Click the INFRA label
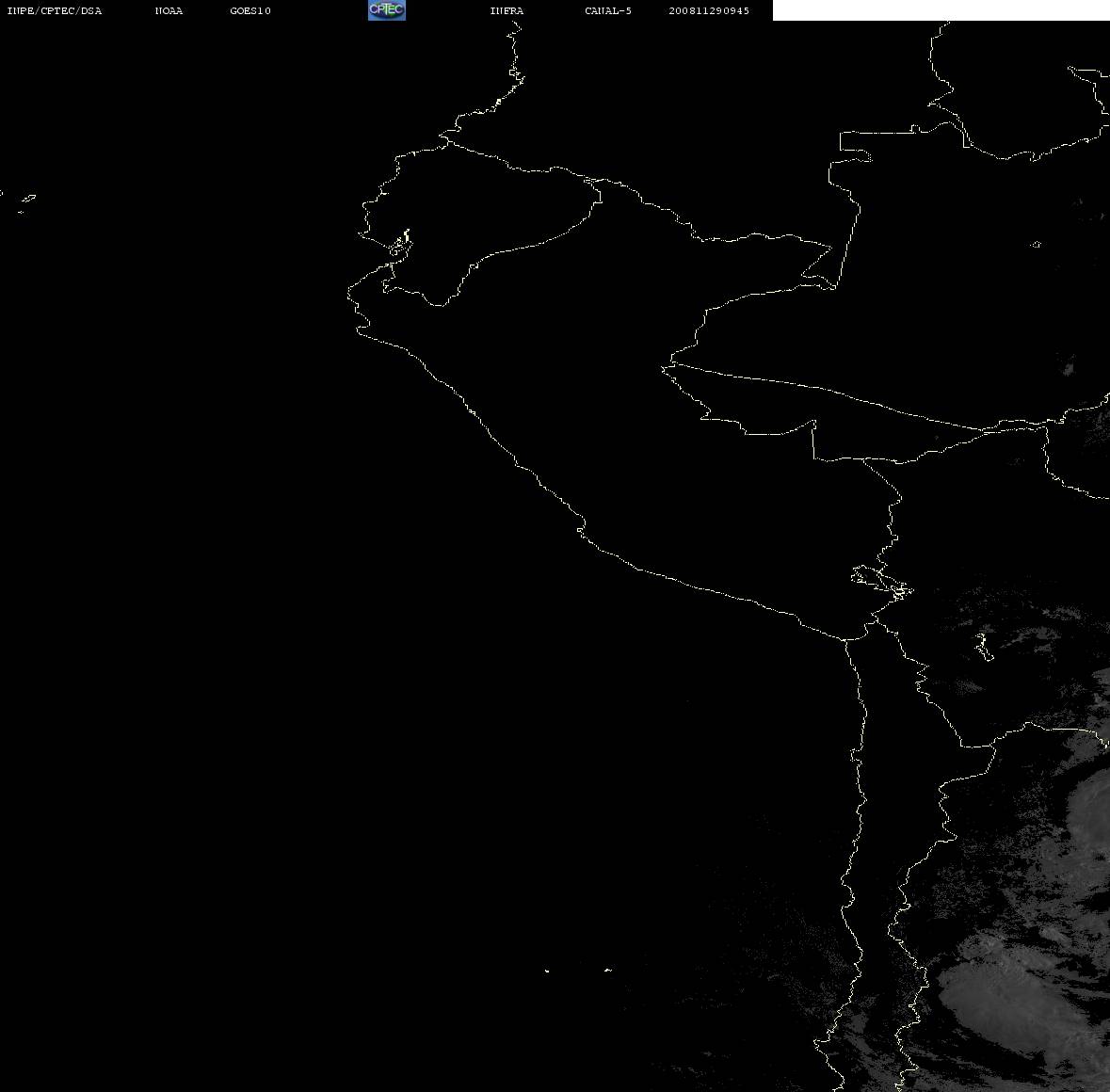1110x1092 pixels. click(507, 10)
